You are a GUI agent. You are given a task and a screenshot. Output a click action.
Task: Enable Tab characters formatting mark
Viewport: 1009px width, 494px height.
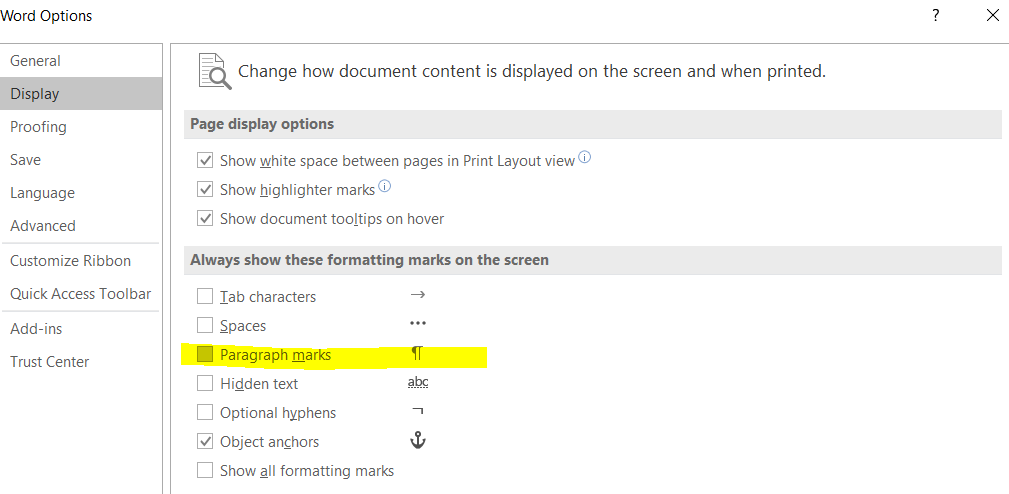[x=205, y=296]
